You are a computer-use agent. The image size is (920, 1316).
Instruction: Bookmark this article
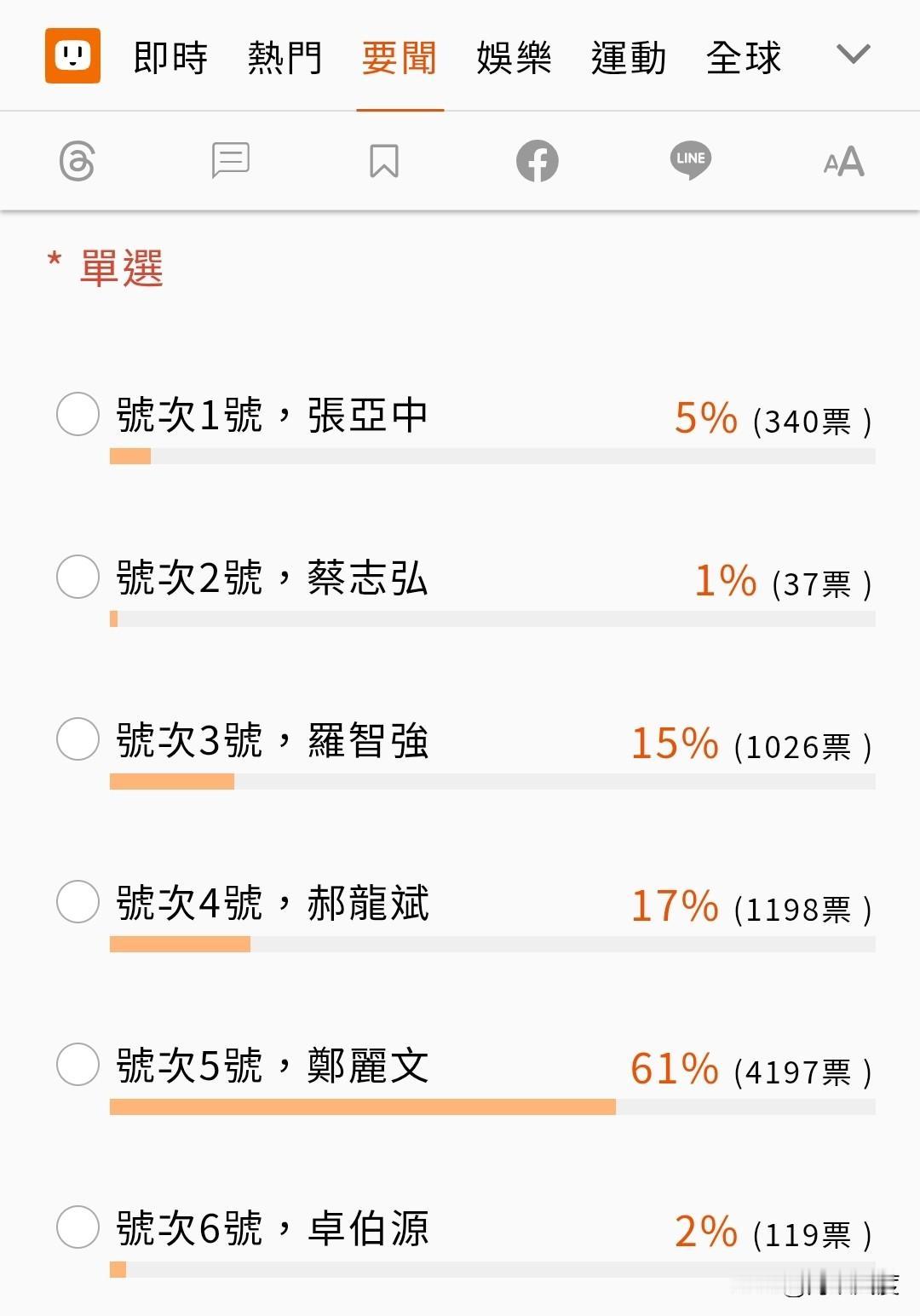[384, 160]
